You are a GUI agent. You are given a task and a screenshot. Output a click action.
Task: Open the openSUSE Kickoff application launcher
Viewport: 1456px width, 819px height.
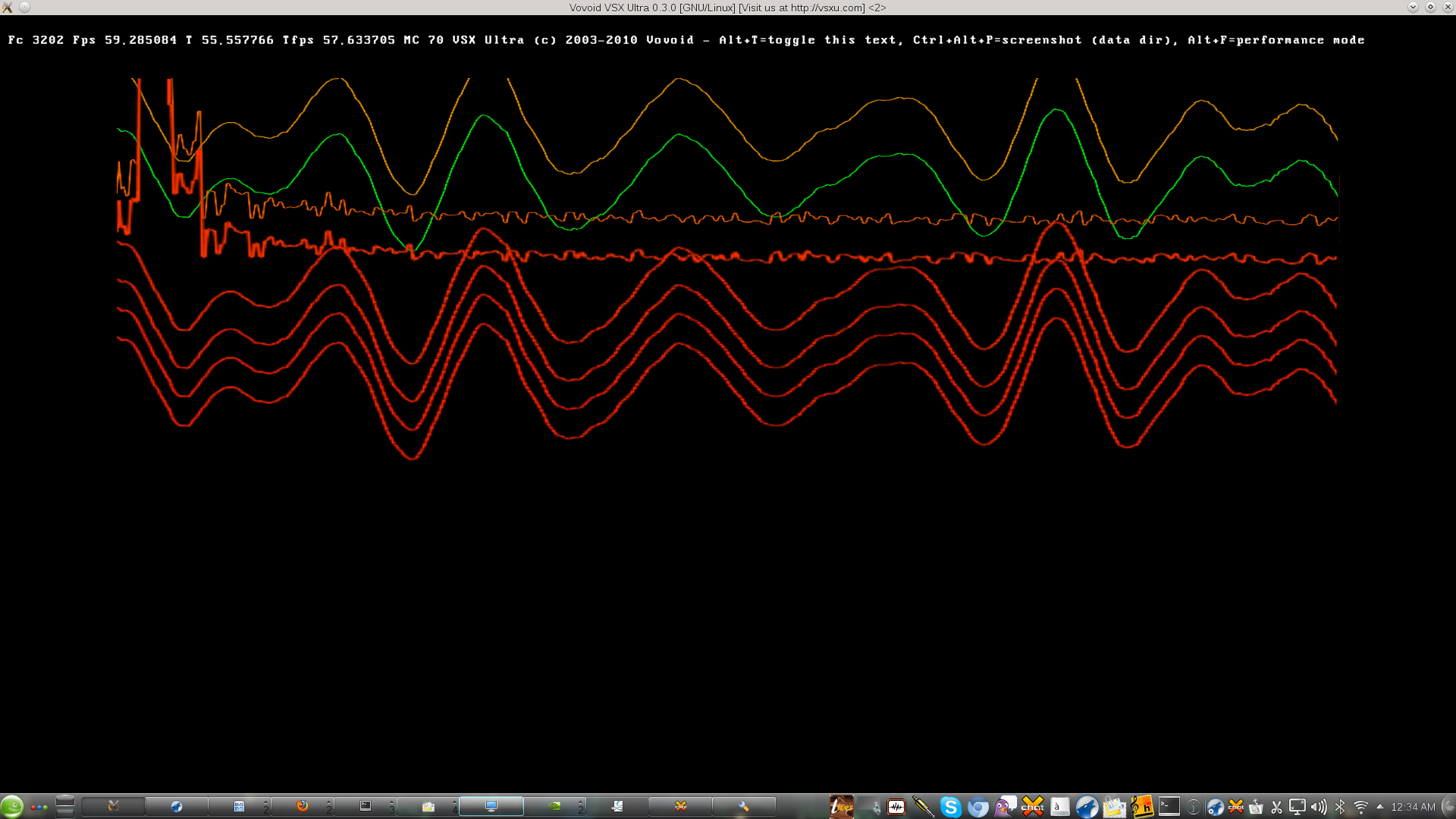[x=11, y=806]
